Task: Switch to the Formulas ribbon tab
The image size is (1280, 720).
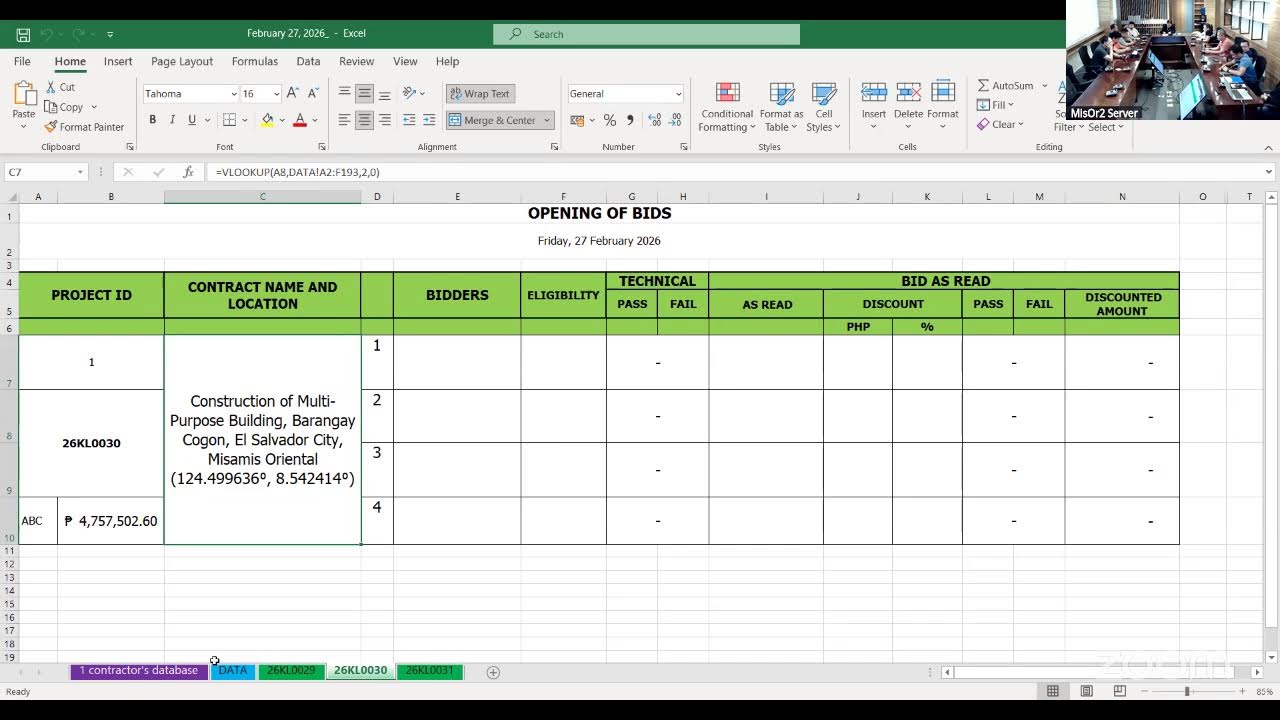Action: tap(255, 61)
